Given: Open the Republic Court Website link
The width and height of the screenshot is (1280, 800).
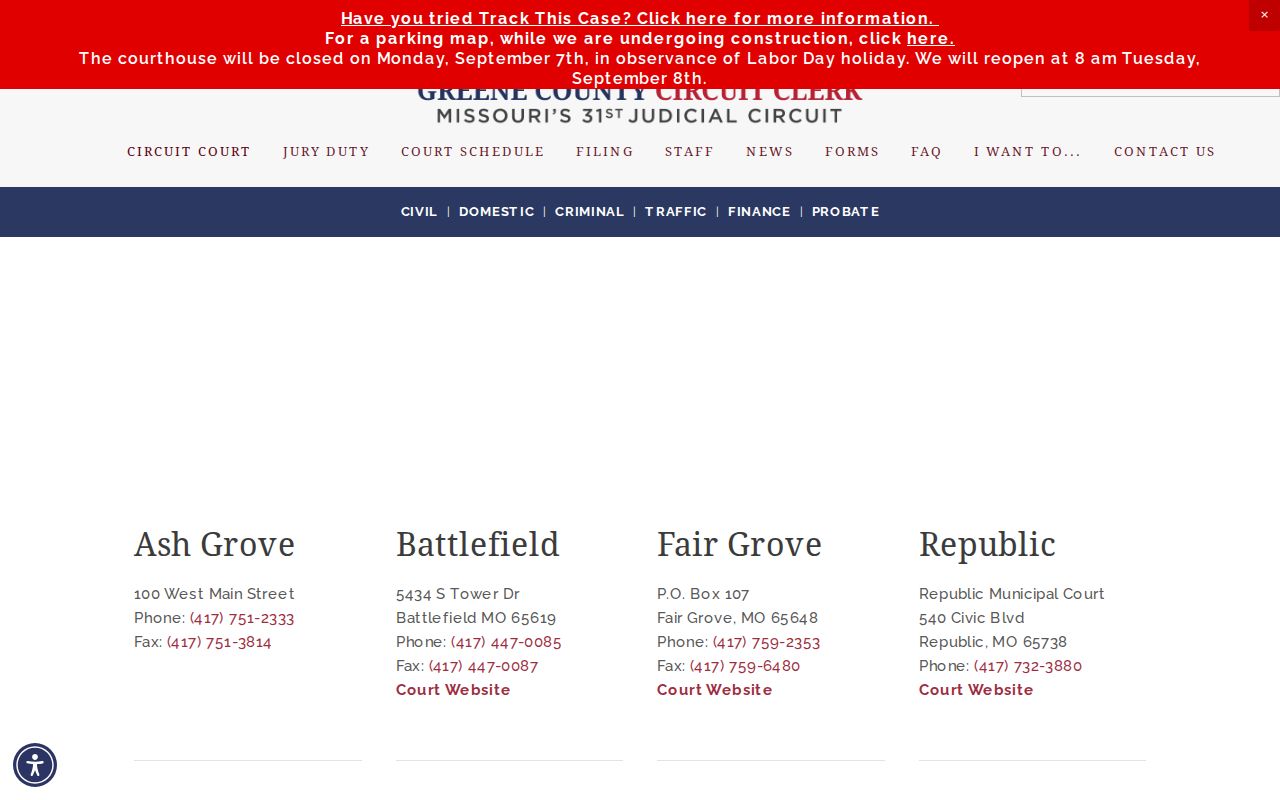Looking at the screenshot, I should tap(976, 690).
